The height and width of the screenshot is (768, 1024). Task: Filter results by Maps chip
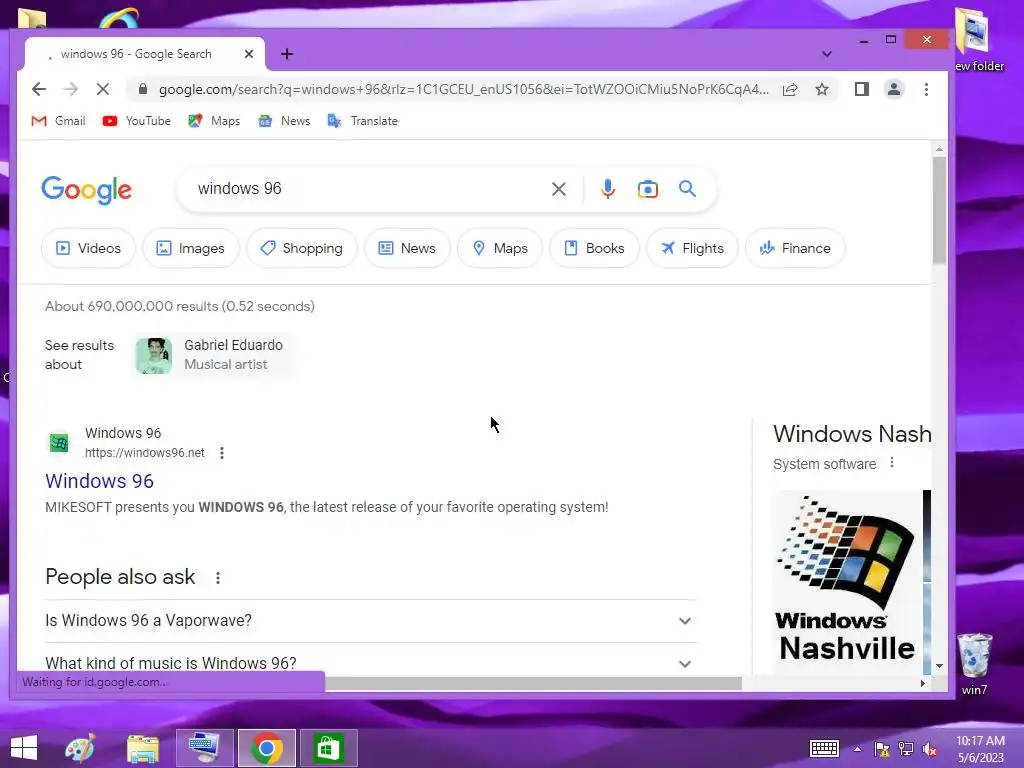[500, 248]
